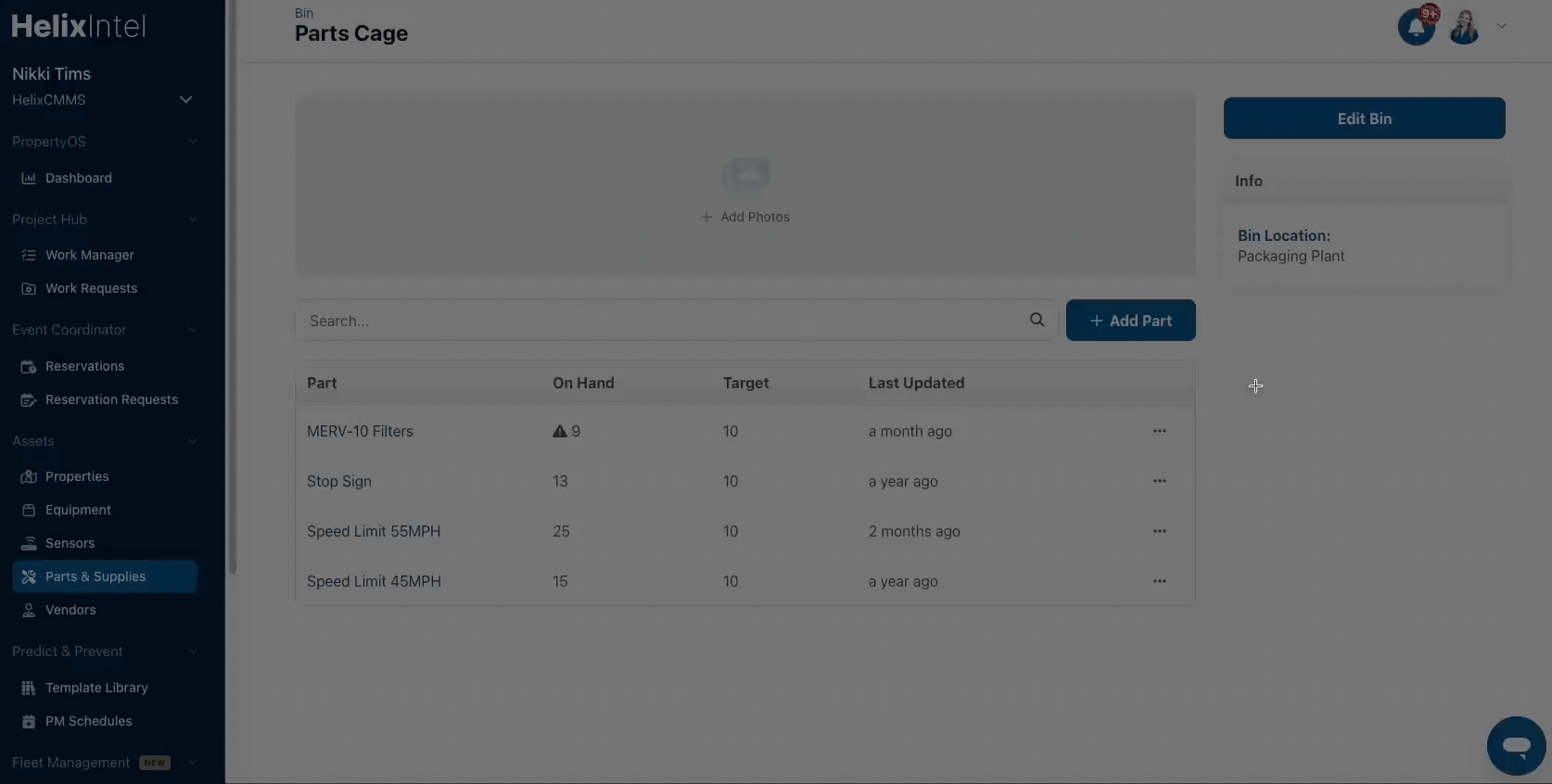The width and height of the screenshot is (1552, 784).
Task: Click the Dashboard chart icon
Action: [29, 178]
